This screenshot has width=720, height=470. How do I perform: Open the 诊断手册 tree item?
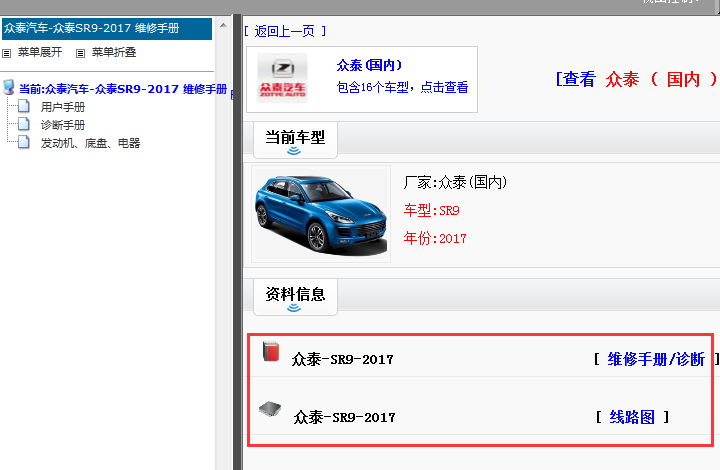tap(63, 125)
